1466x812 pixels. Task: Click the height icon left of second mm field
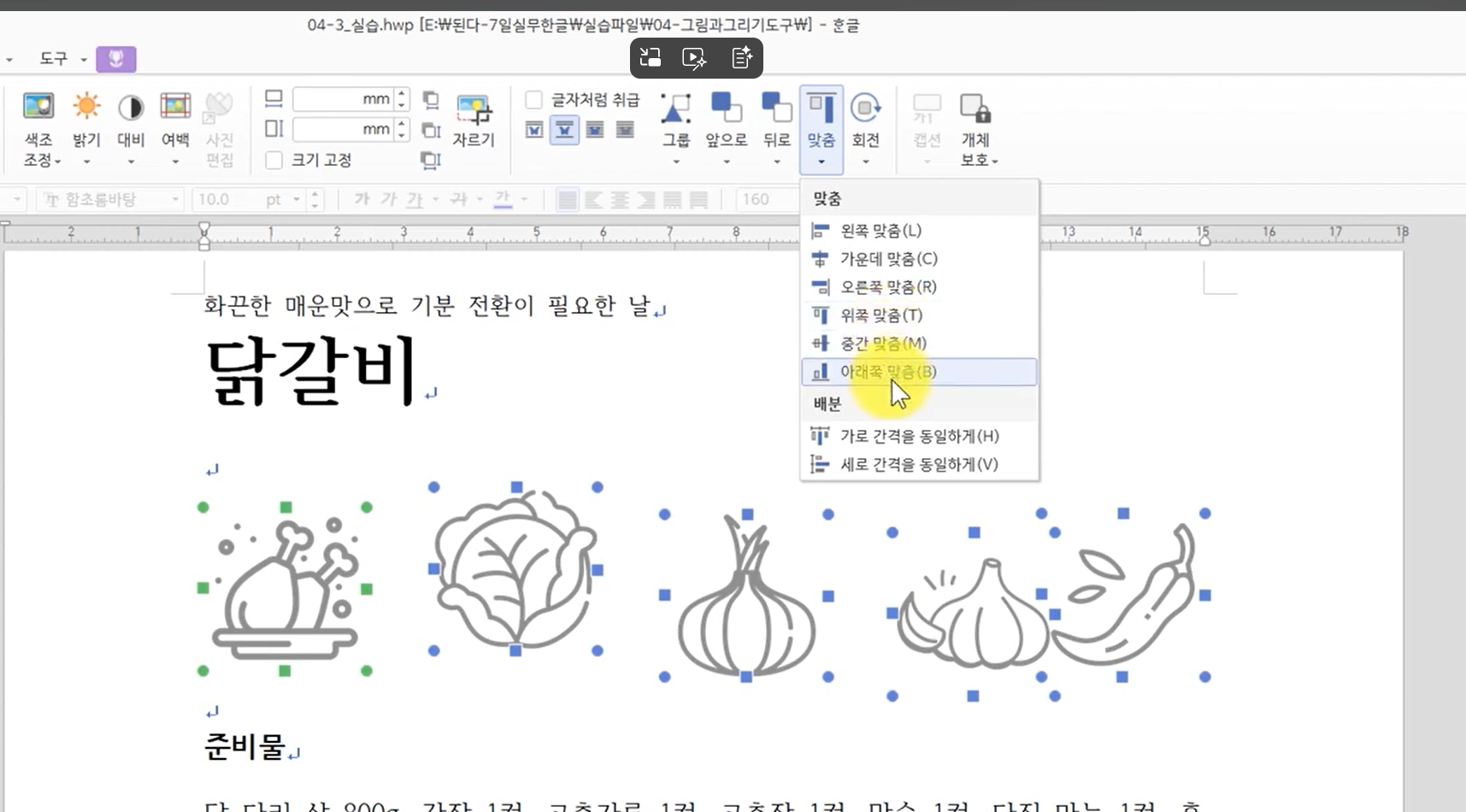tap(274, 129)
